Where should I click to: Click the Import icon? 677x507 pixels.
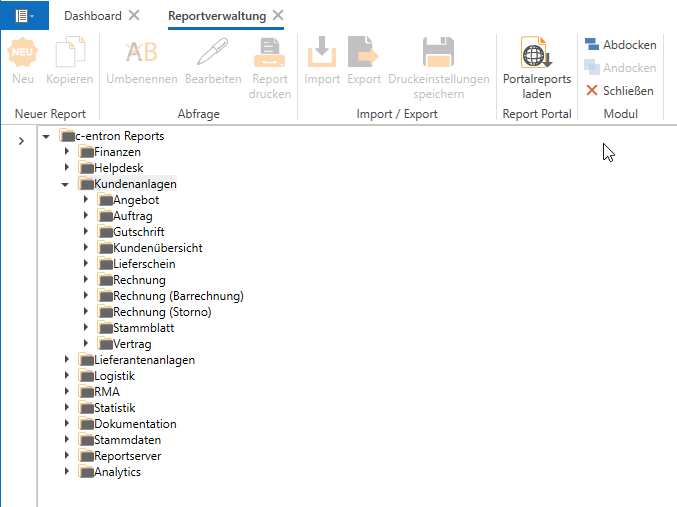(322, 52)
